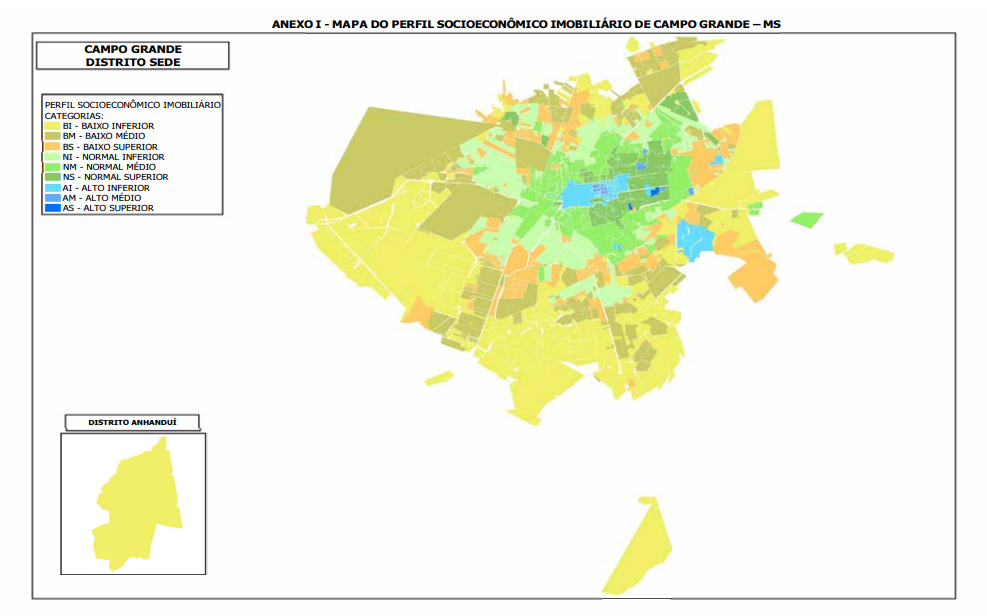Click the 'DISTRITO ANHANDUÍ' label box
987x616 pixels.
tap(132, 422)
